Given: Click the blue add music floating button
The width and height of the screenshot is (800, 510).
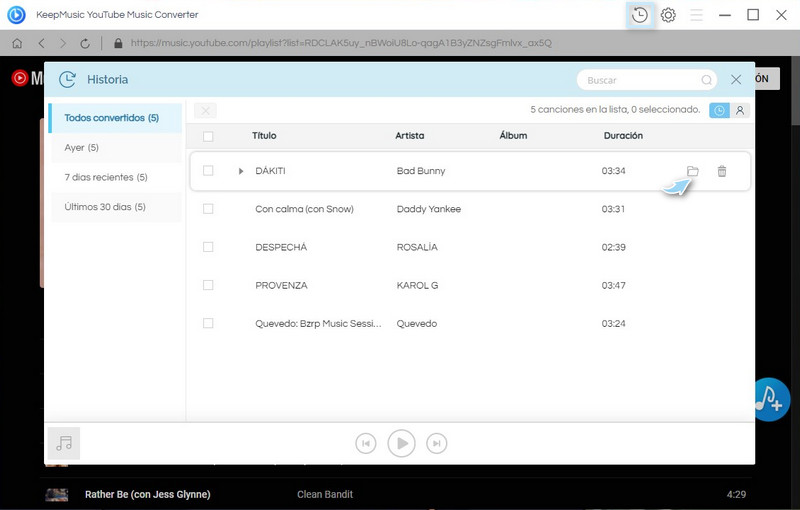Looking at the screenshot, I should coord(772,399).
